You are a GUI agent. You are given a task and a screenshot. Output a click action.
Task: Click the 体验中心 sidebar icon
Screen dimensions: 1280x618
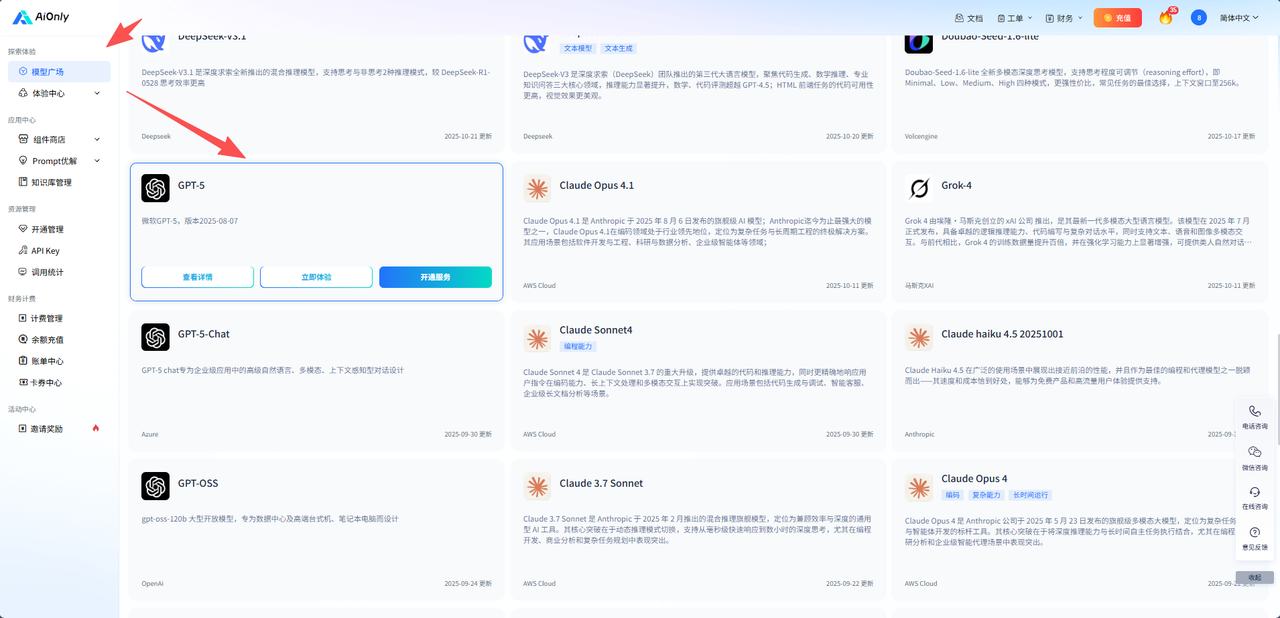pos(23,93)
